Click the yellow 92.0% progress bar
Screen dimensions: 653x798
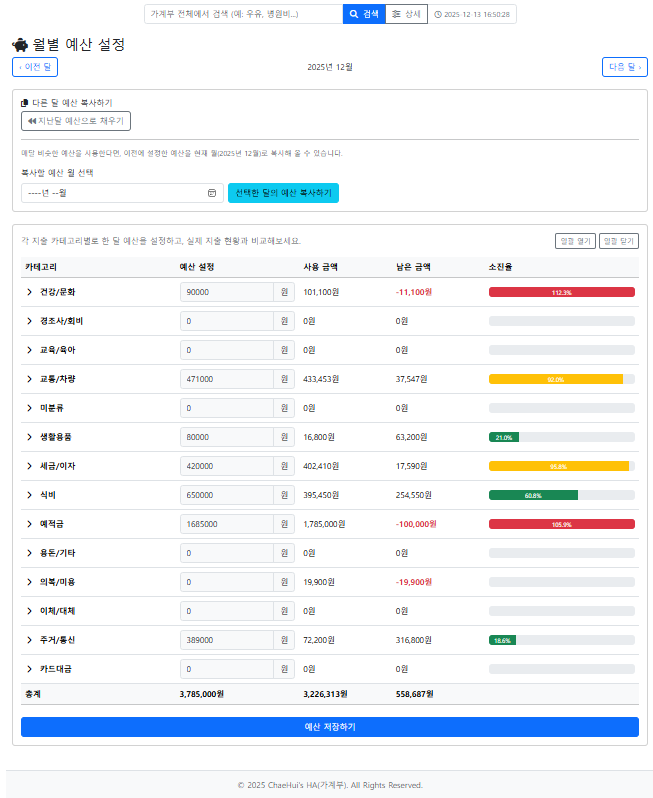click(556, 379)
